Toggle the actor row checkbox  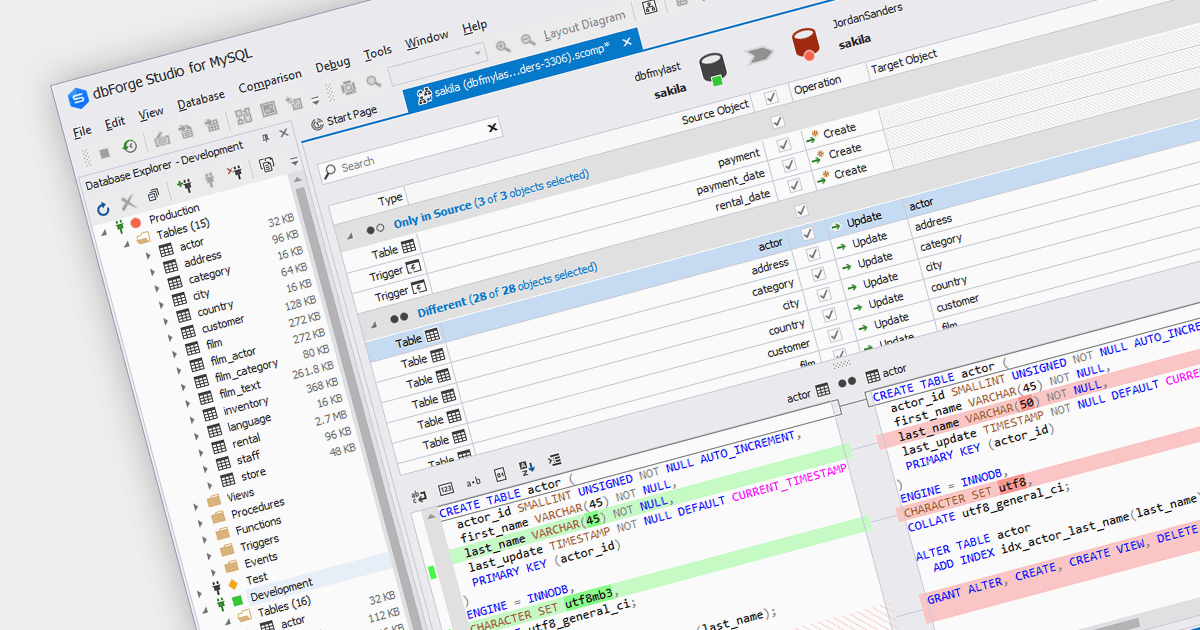807,233
